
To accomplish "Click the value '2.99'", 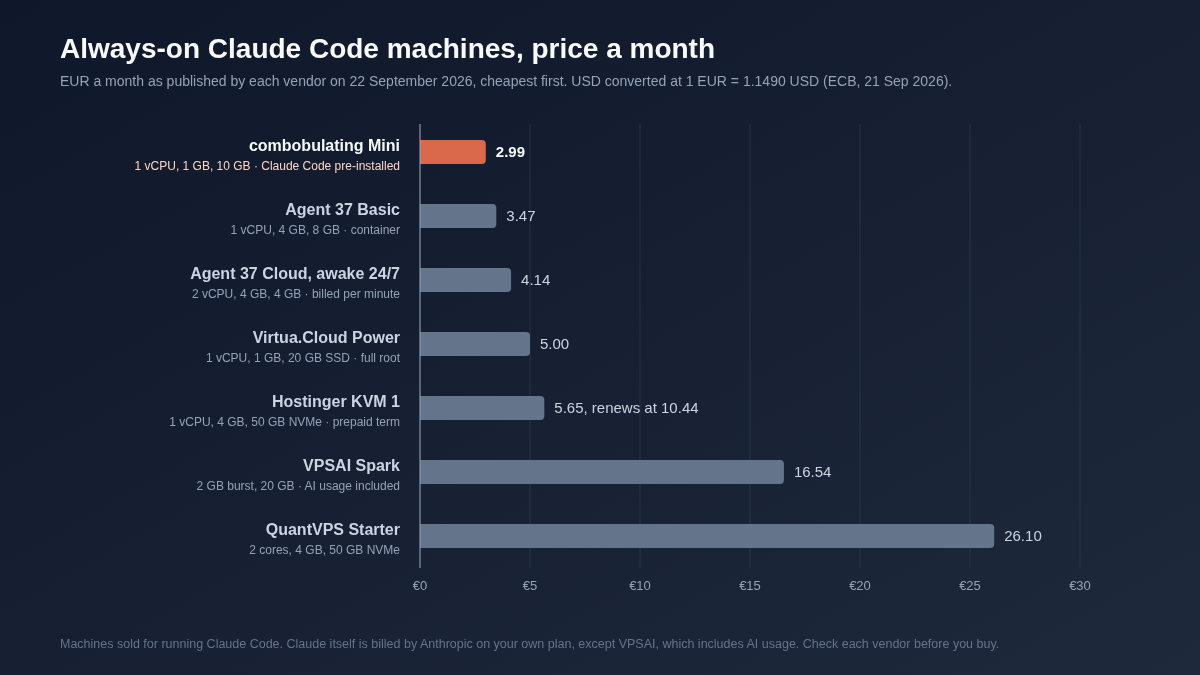I will 510,152.
